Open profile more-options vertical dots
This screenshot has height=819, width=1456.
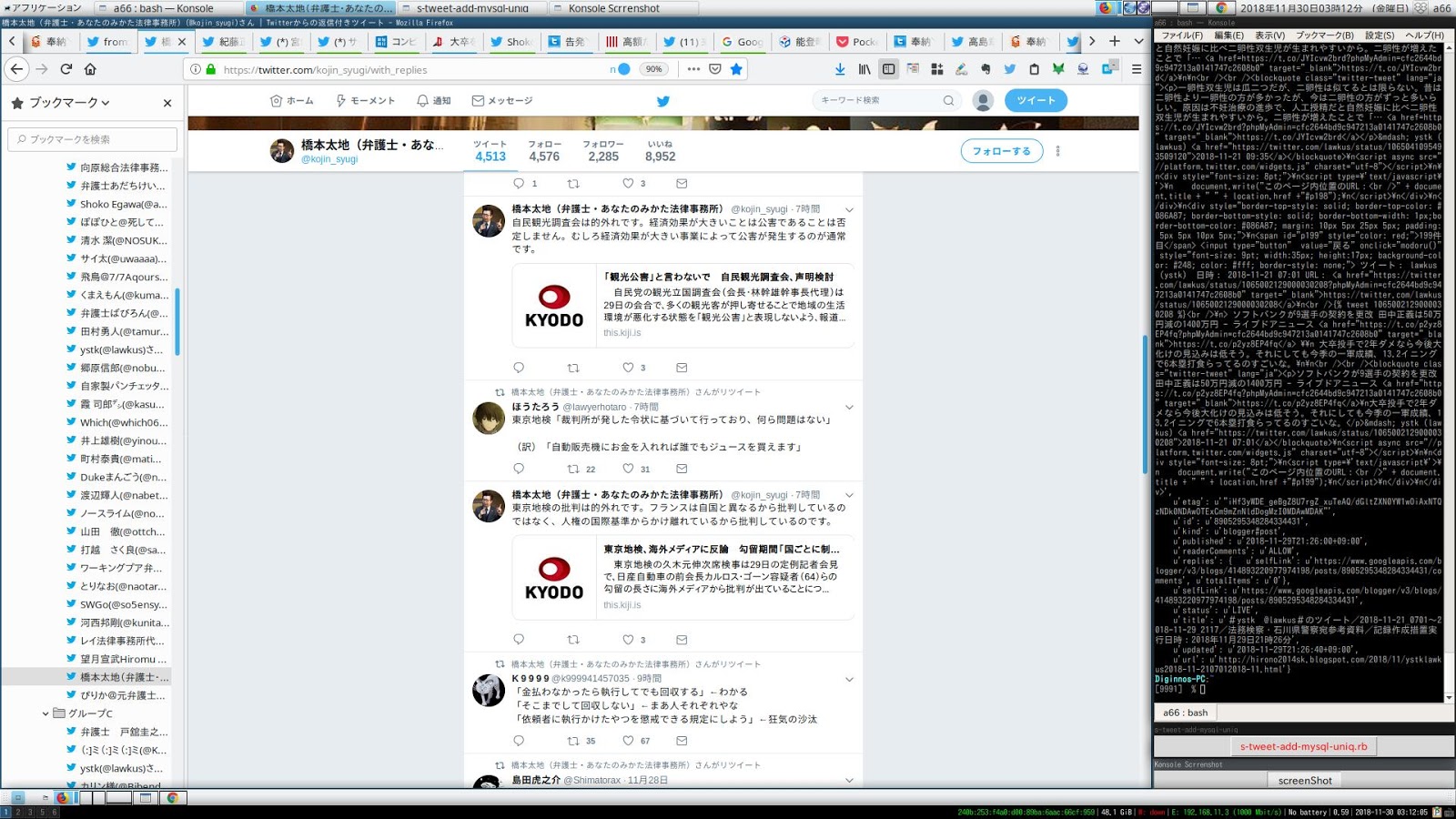click(x=1057, y=151)
